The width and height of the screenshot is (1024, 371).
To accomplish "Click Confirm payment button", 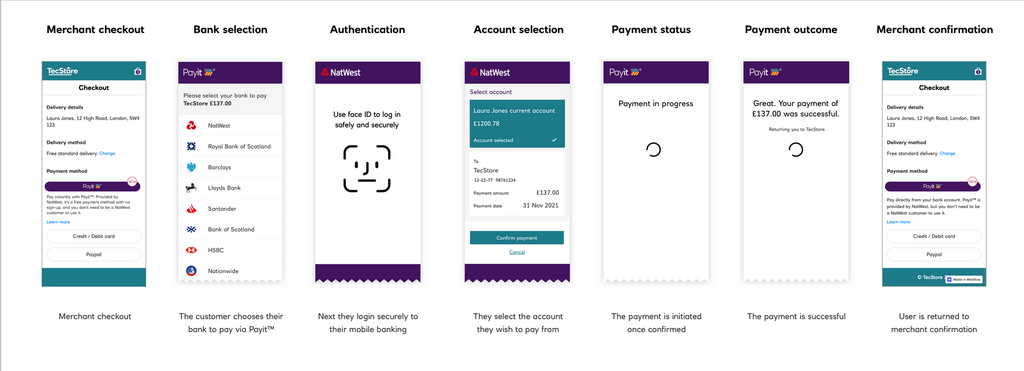I will pos(517,238).
